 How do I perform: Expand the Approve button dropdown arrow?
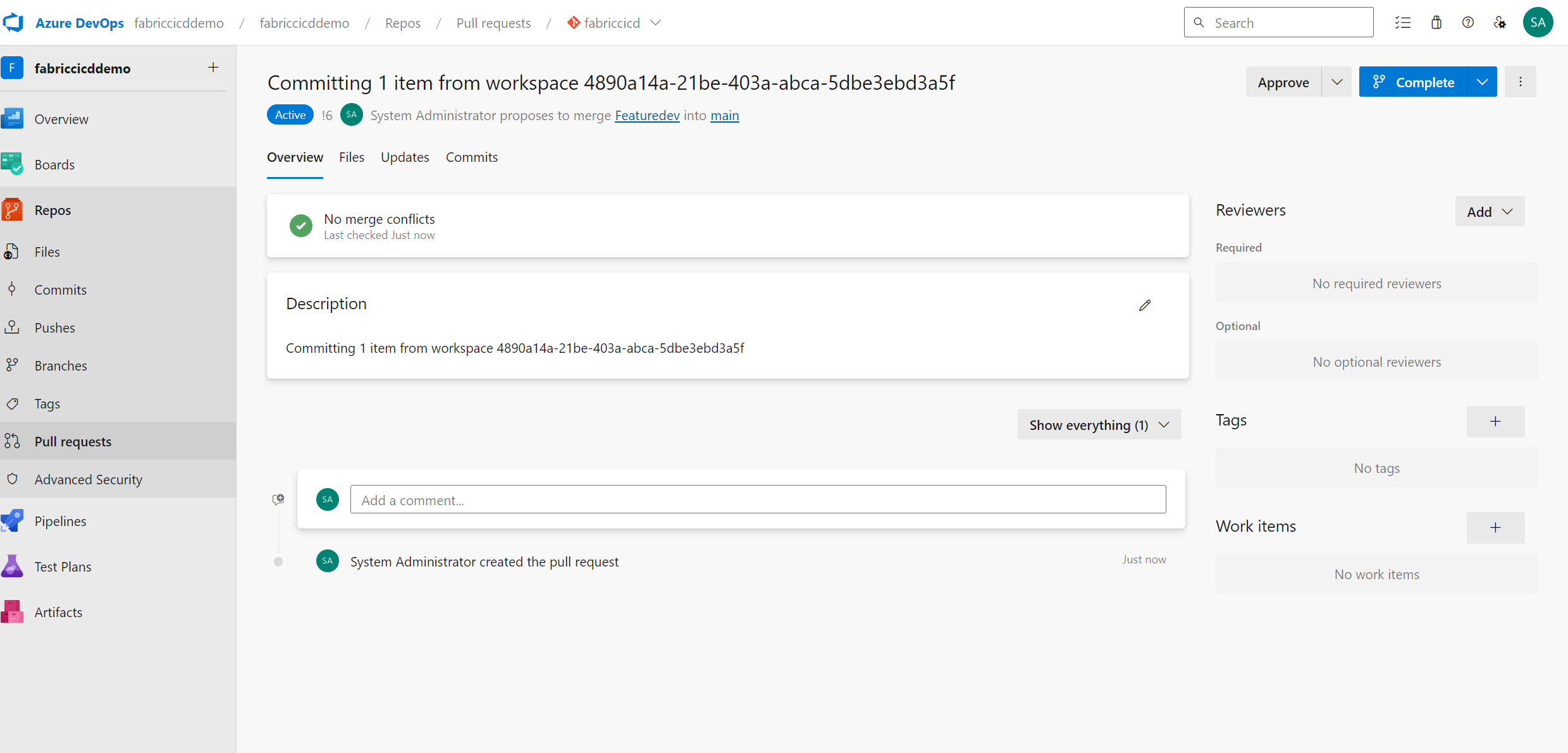(1337, 81)
